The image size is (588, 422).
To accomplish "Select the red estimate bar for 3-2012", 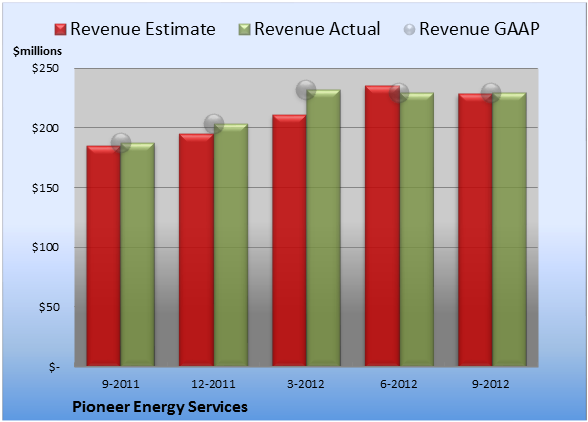I will [x=289, y=240].
